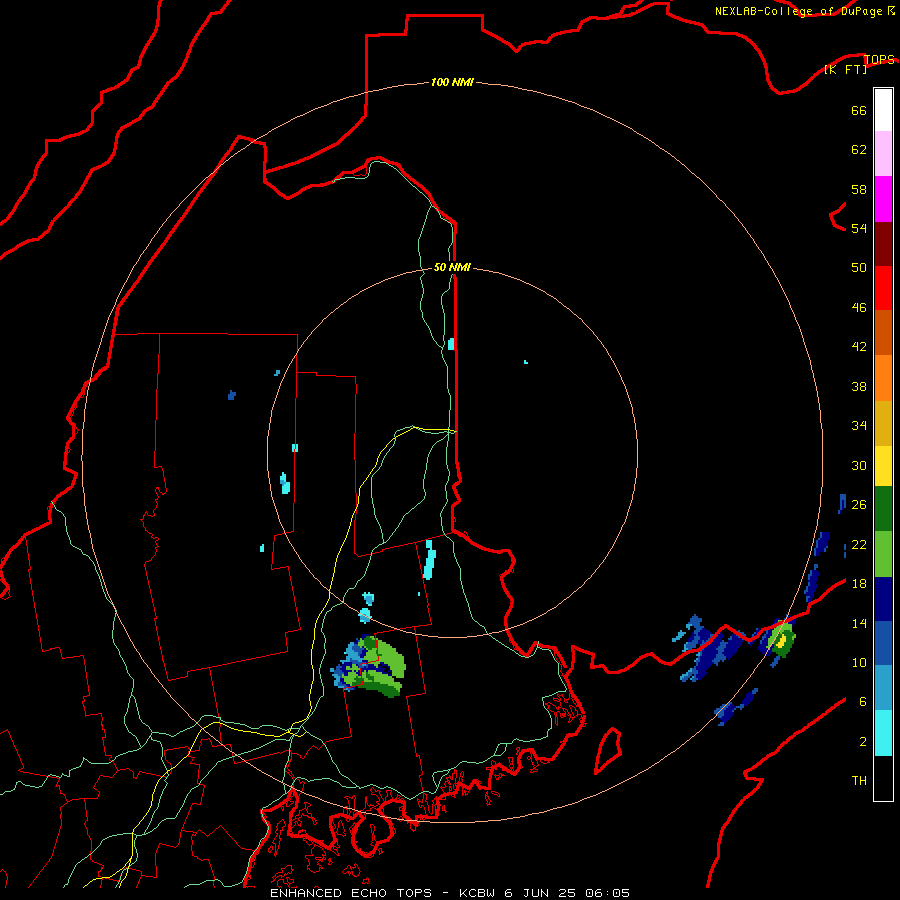Viewport: 900px width, 900px height.
Task: Click the large light-green echo cluster
Action: (390, 660)
